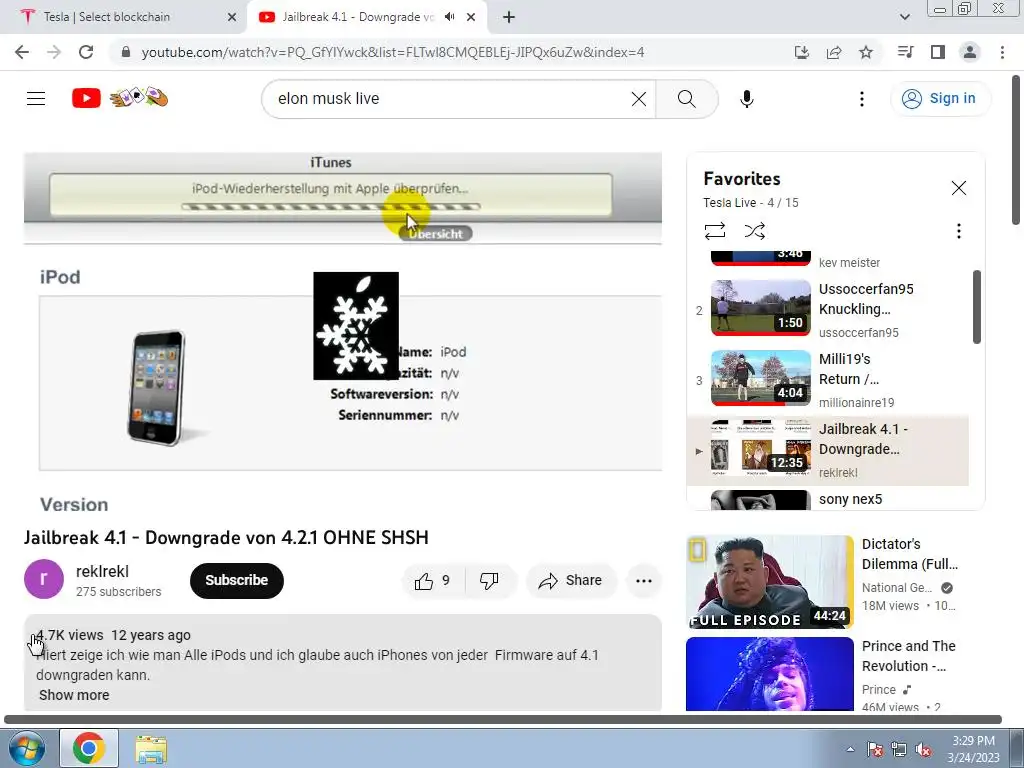The width and height of the screenshot is (1024, 768).
Task: Open reklrekl channel name link
Action: coord(102,571)
